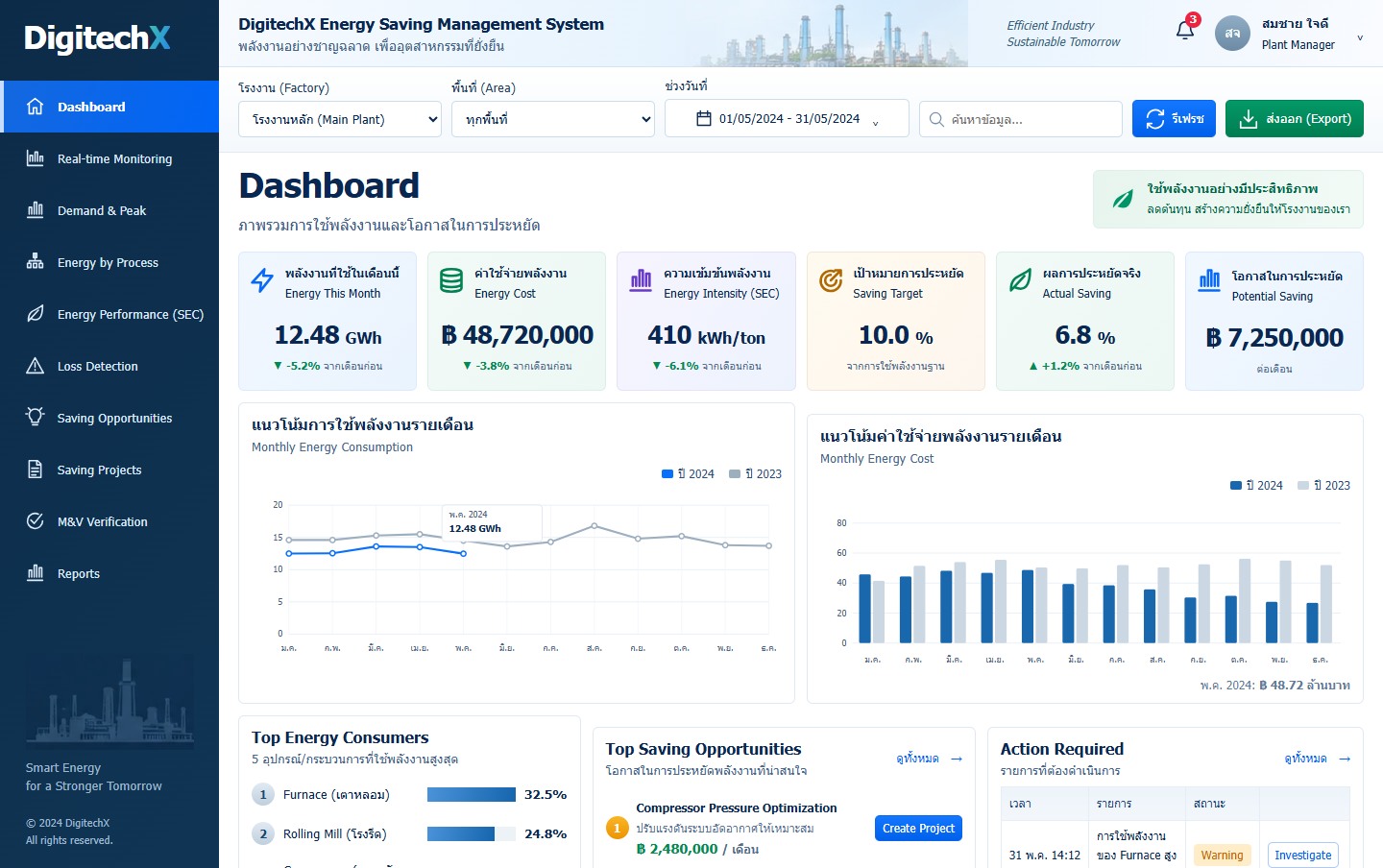
Task: Click the lightning icon on Energy This Month
Action: click(x=262, y=280)
